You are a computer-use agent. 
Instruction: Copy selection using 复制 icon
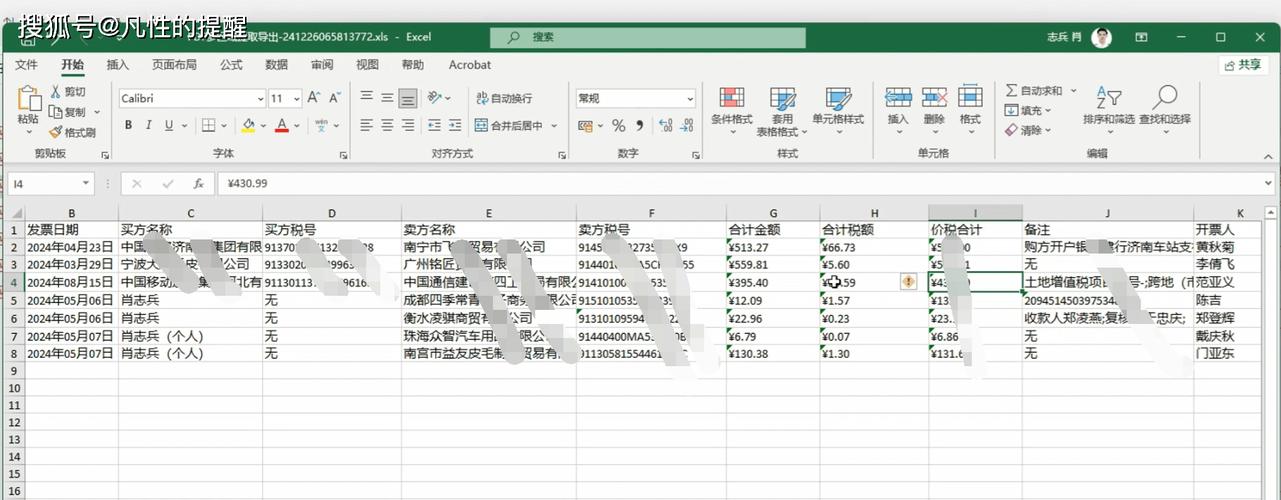[x=56, y=112]
